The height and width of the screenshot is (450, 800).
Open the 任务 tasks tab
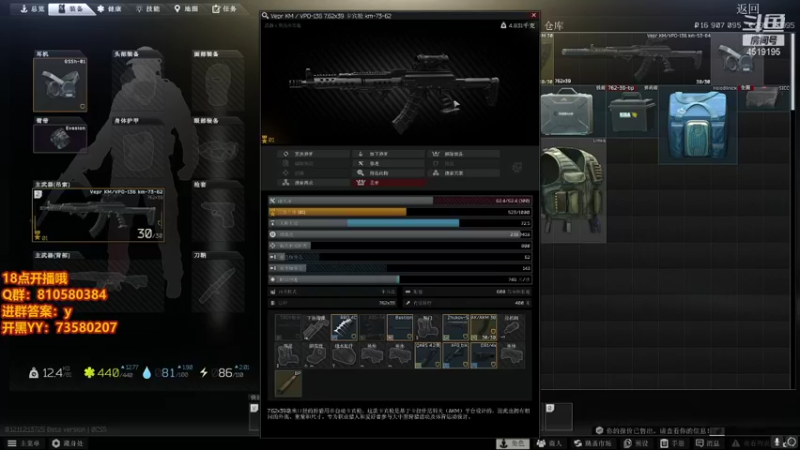point(224,9)
